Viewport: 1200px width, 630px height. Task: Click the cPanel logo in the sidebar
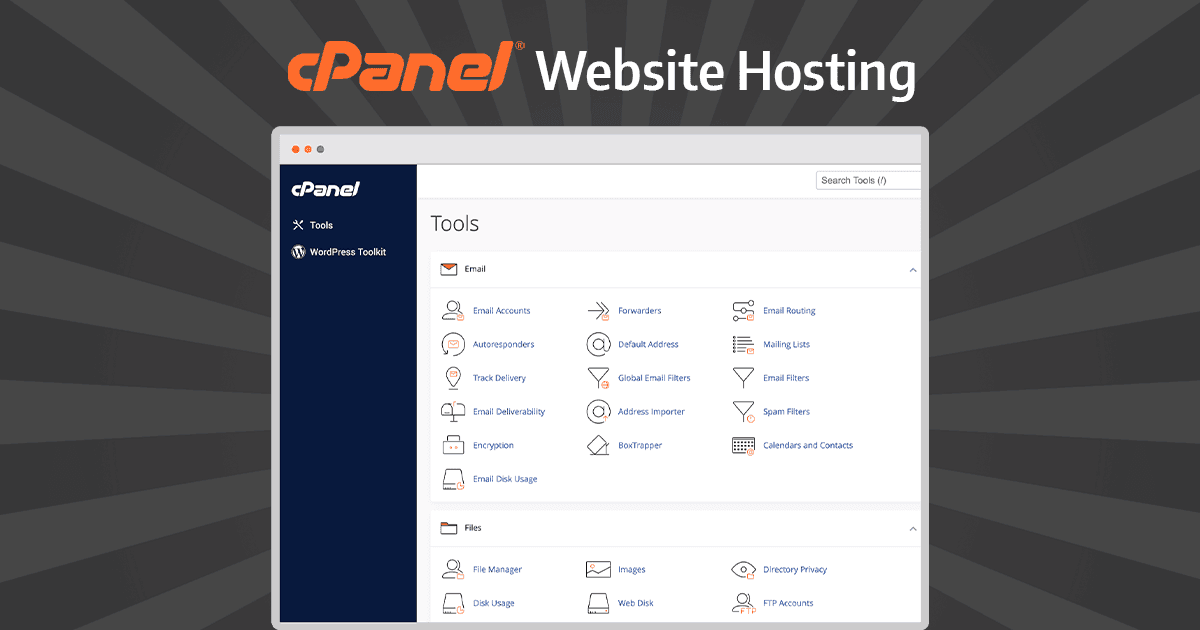(x=325, y=189)
